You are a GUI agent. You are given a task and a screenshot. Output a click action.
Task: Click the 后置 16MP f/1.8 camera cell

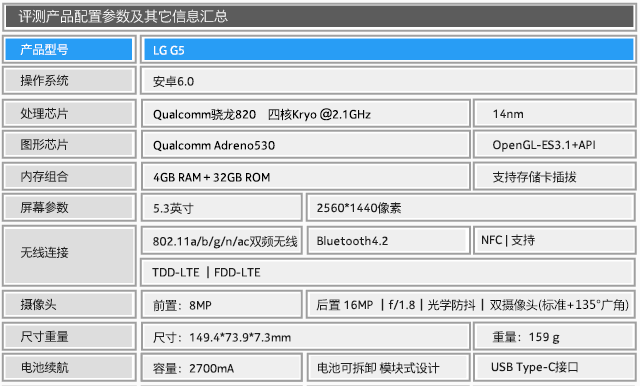(471, 304)
